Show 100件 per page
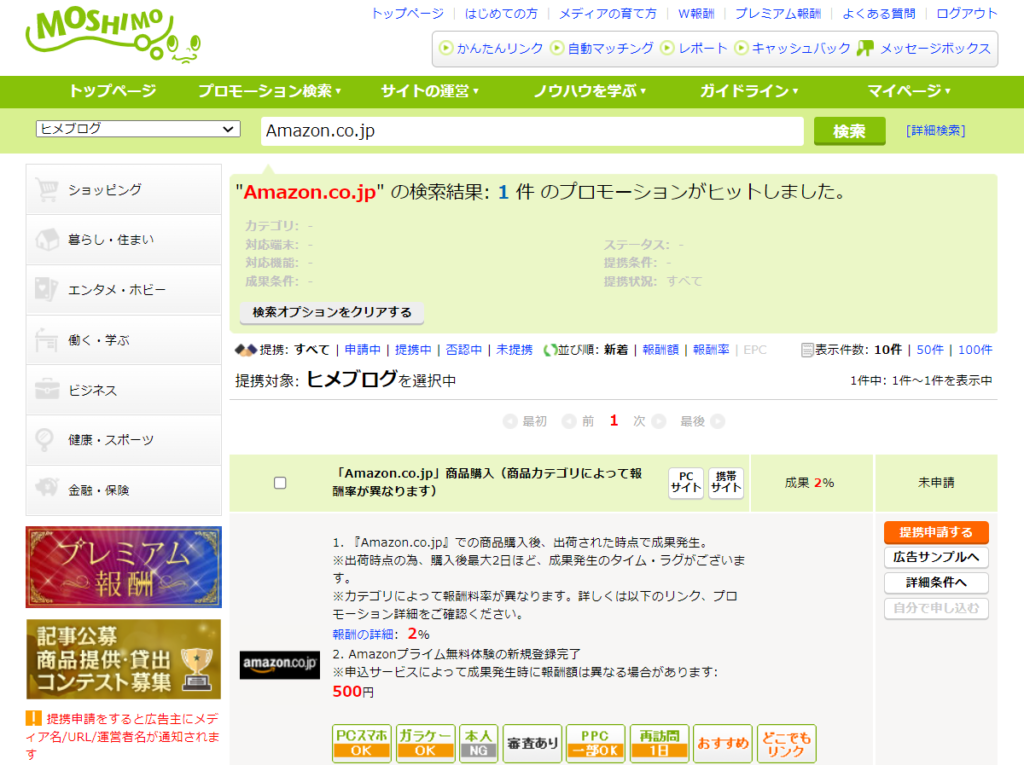The width and height of the screenshot is (1024, 765). (975, 350)
